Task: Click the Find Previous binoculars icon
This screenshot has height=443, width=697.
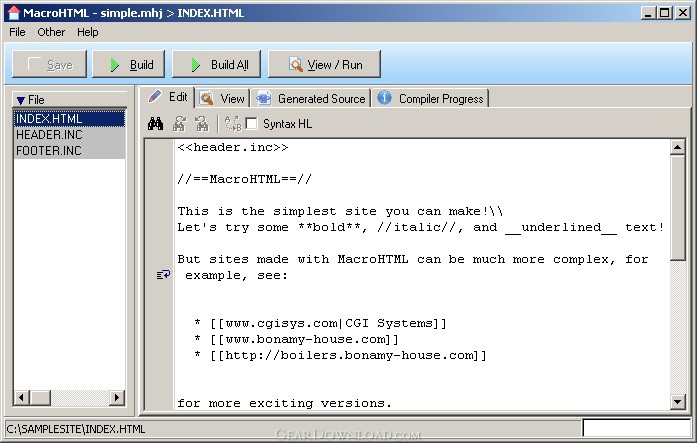Action: [202, 124]
